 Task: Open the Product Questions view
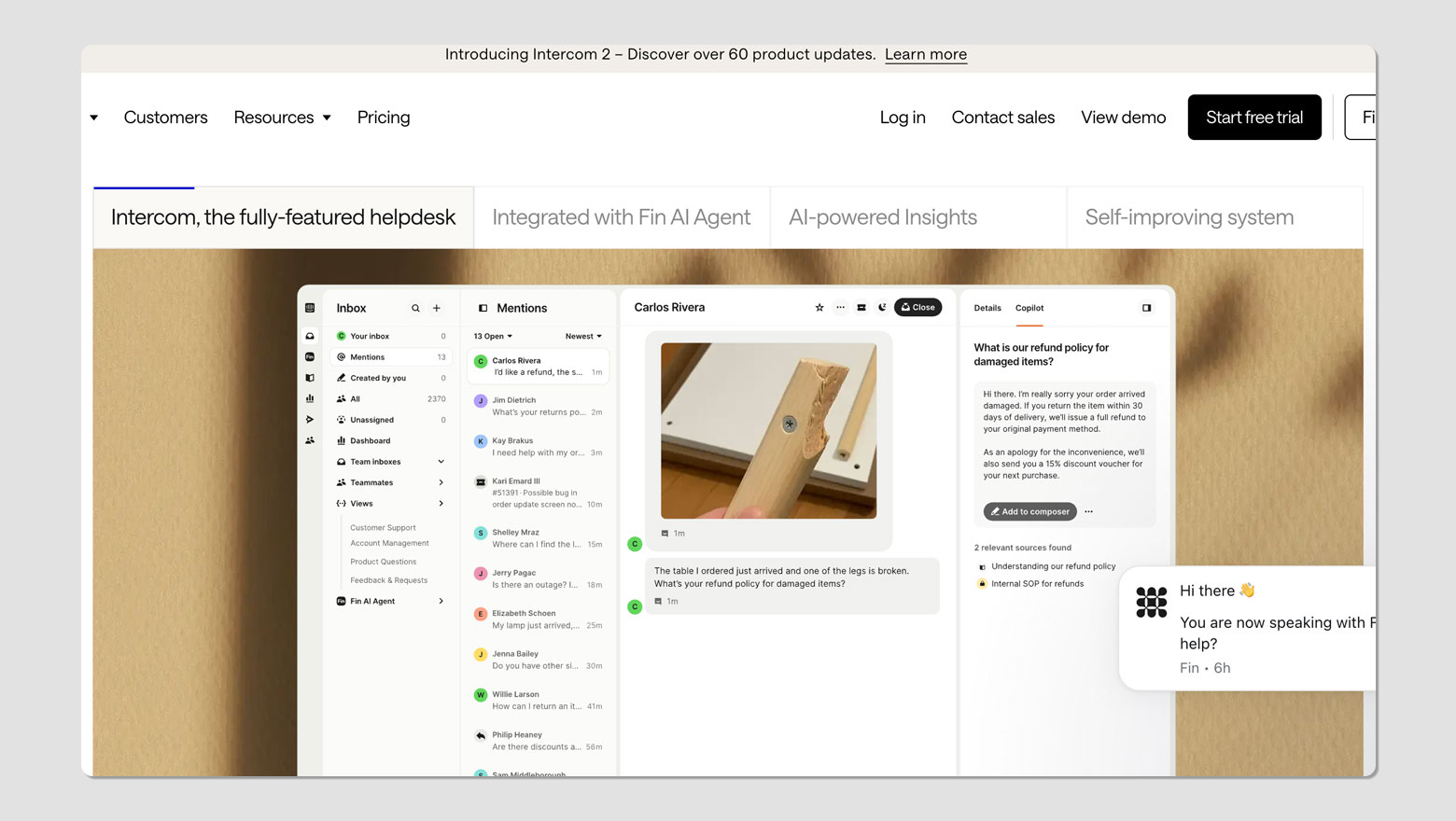(x=383, y=562)
